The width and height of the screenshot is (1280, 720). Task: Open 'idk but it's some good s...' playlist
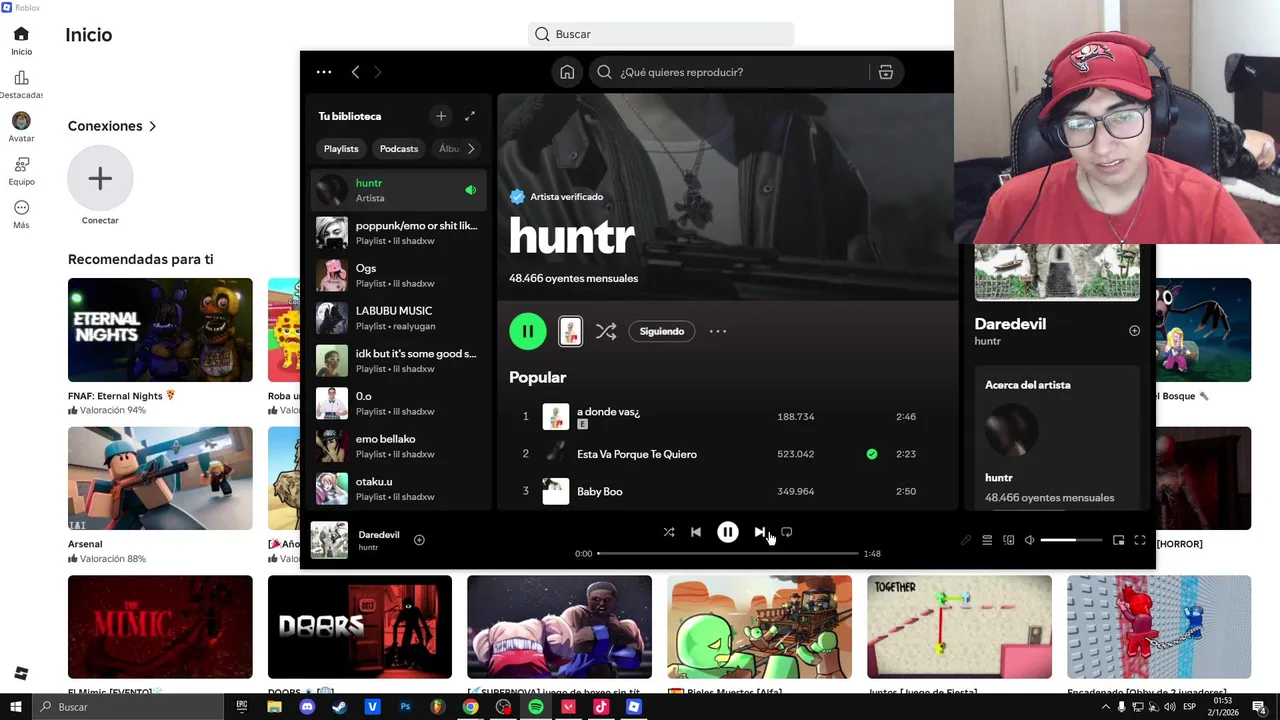(398, 361)
